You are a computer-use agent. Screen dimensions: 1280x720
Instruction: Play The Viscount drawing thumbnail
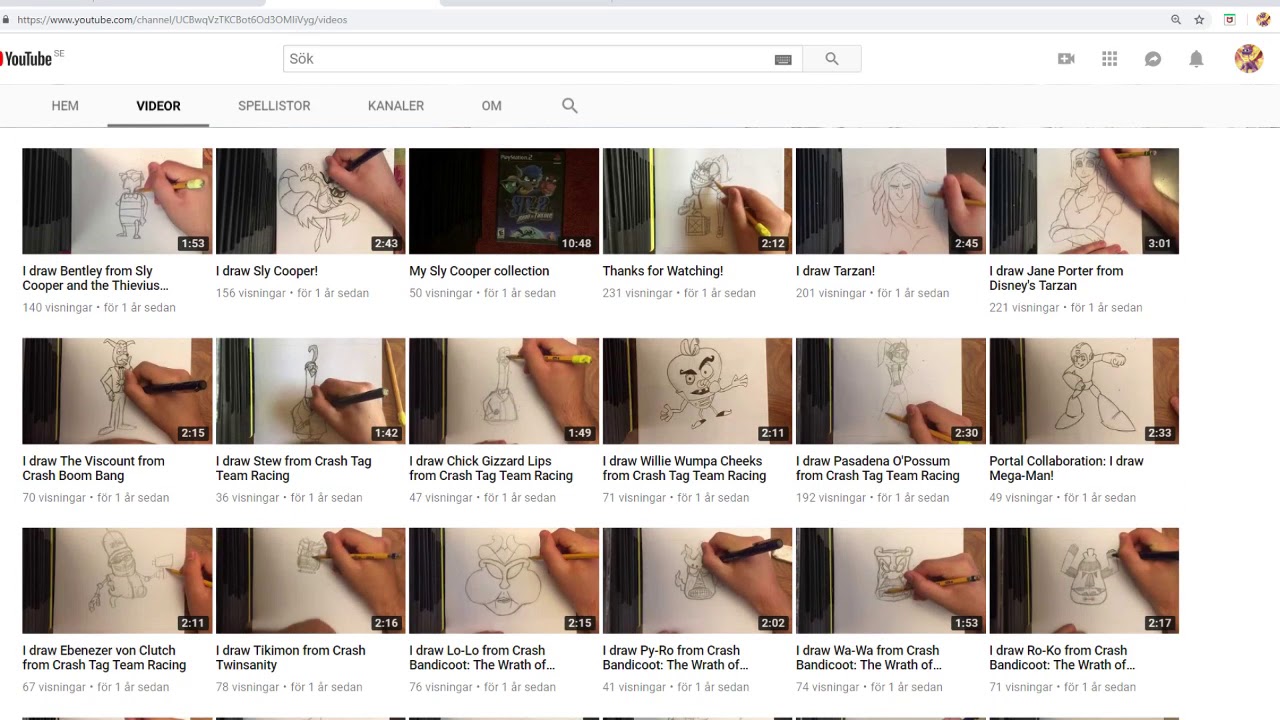117,391
